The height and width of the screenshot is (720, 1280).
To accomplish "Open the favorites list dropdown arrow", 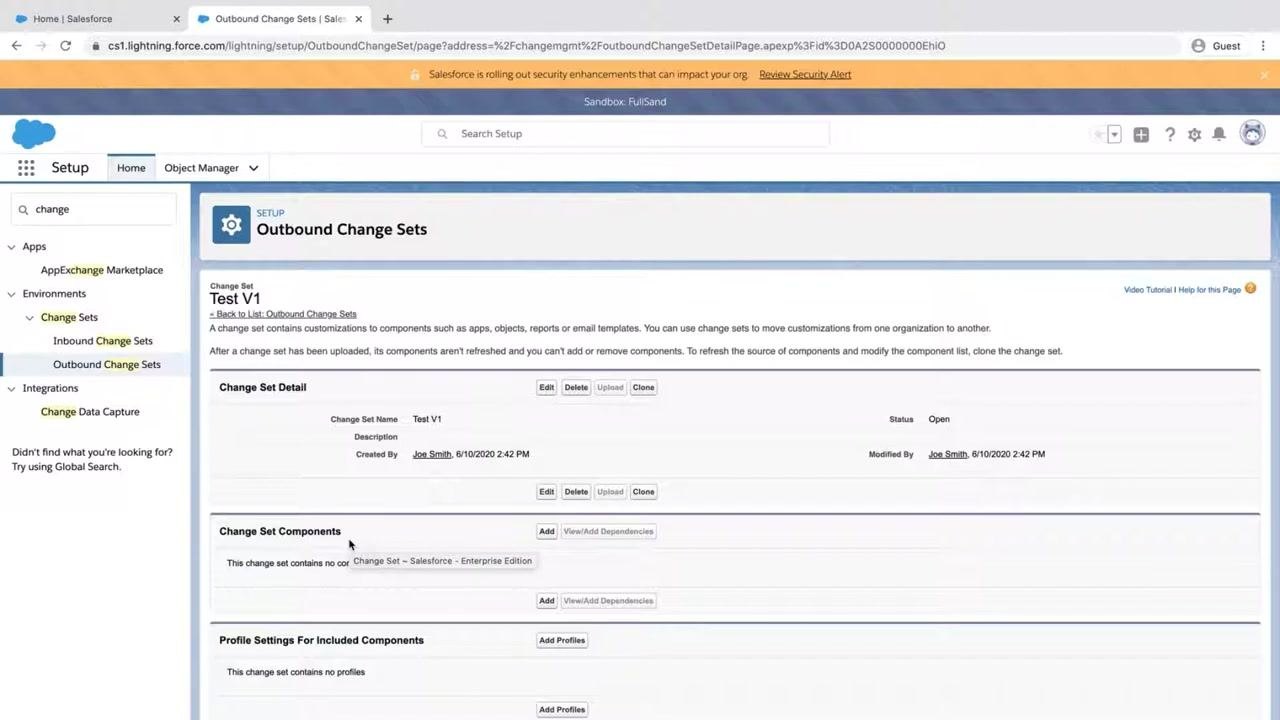I will [x=1114, y=134].
